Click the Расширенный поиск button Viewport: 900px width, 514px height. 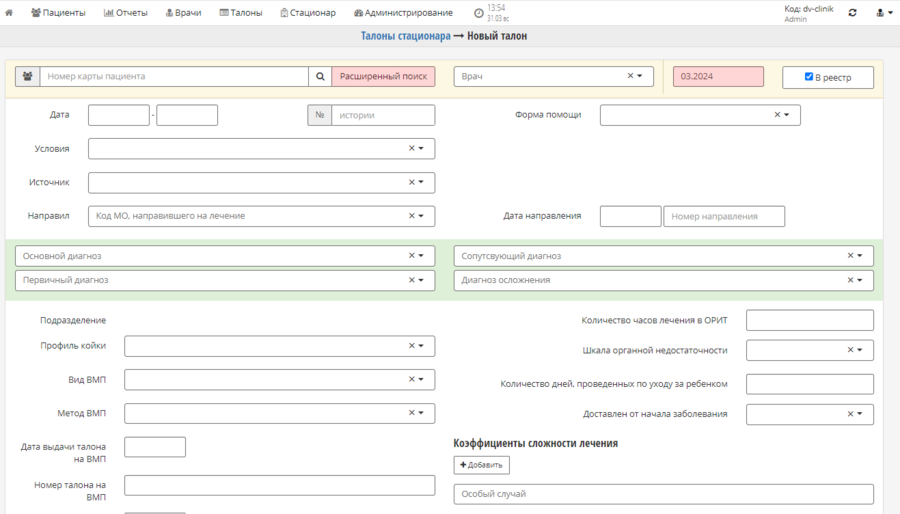pyautogui.click(x=383, y=76)
